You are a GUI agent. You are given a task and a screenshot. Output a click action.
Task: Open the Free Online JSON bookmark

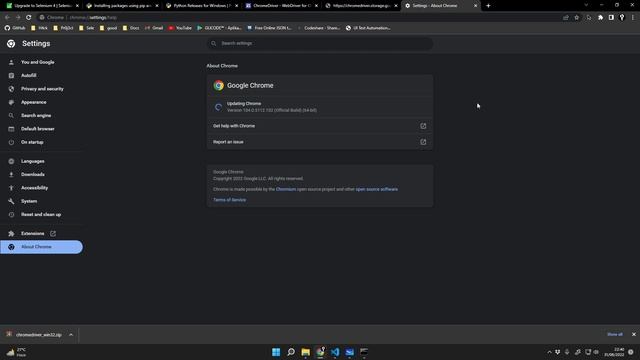click(x=269, y=28)
